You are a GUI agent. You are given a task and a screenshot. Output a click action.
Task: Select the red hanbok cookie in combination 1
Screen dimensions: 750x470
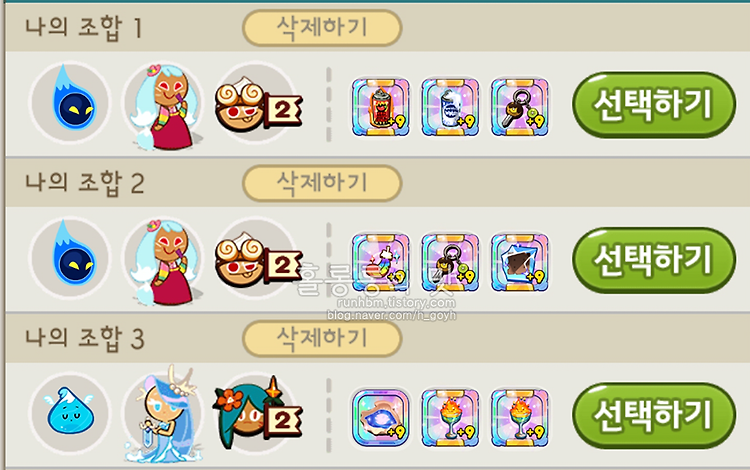coord(164,105)
